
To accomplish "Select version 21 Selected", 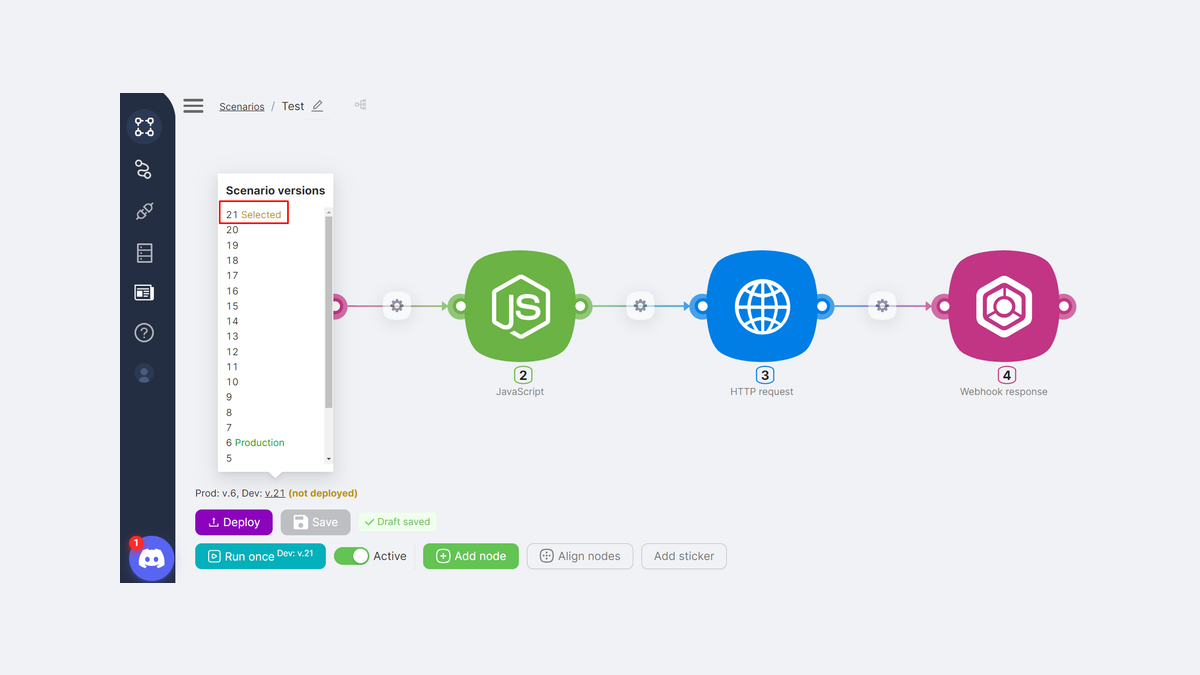I will tap(254, 215).
